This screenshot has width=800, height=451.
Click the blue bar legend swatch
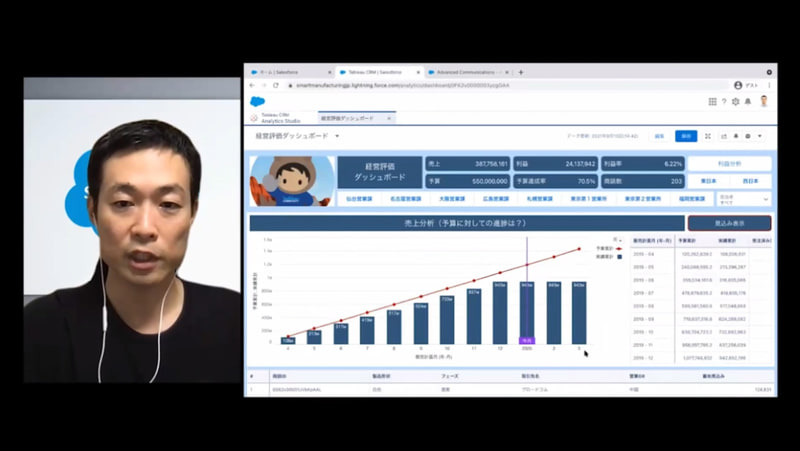[619, 257]
